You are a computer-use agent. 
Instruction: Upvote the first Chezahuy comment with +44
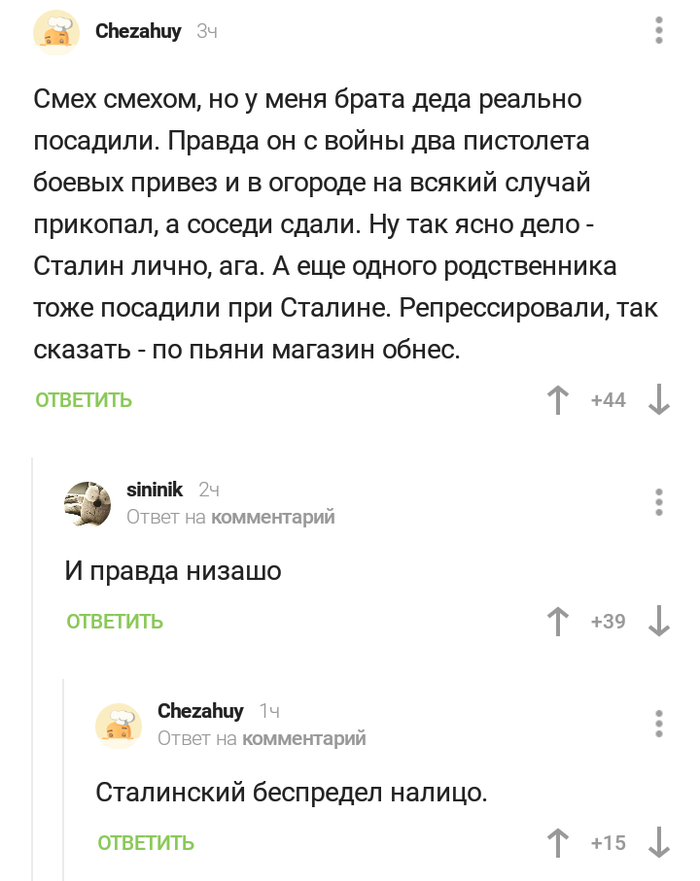[x=558, y=400]
